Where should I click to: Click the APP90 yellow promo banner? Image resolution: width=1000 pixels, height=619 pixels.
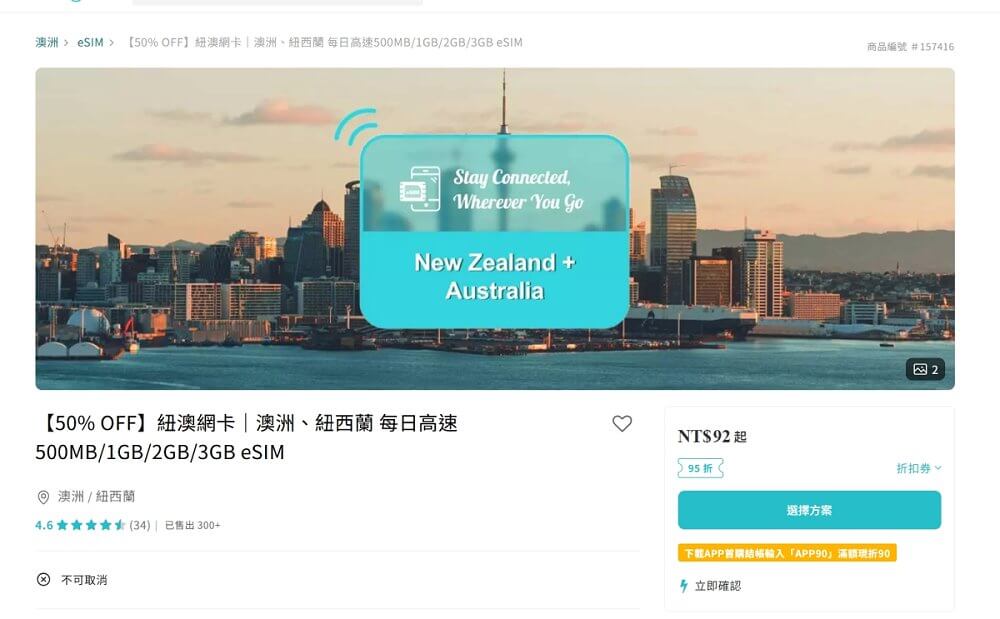point(787,553)
